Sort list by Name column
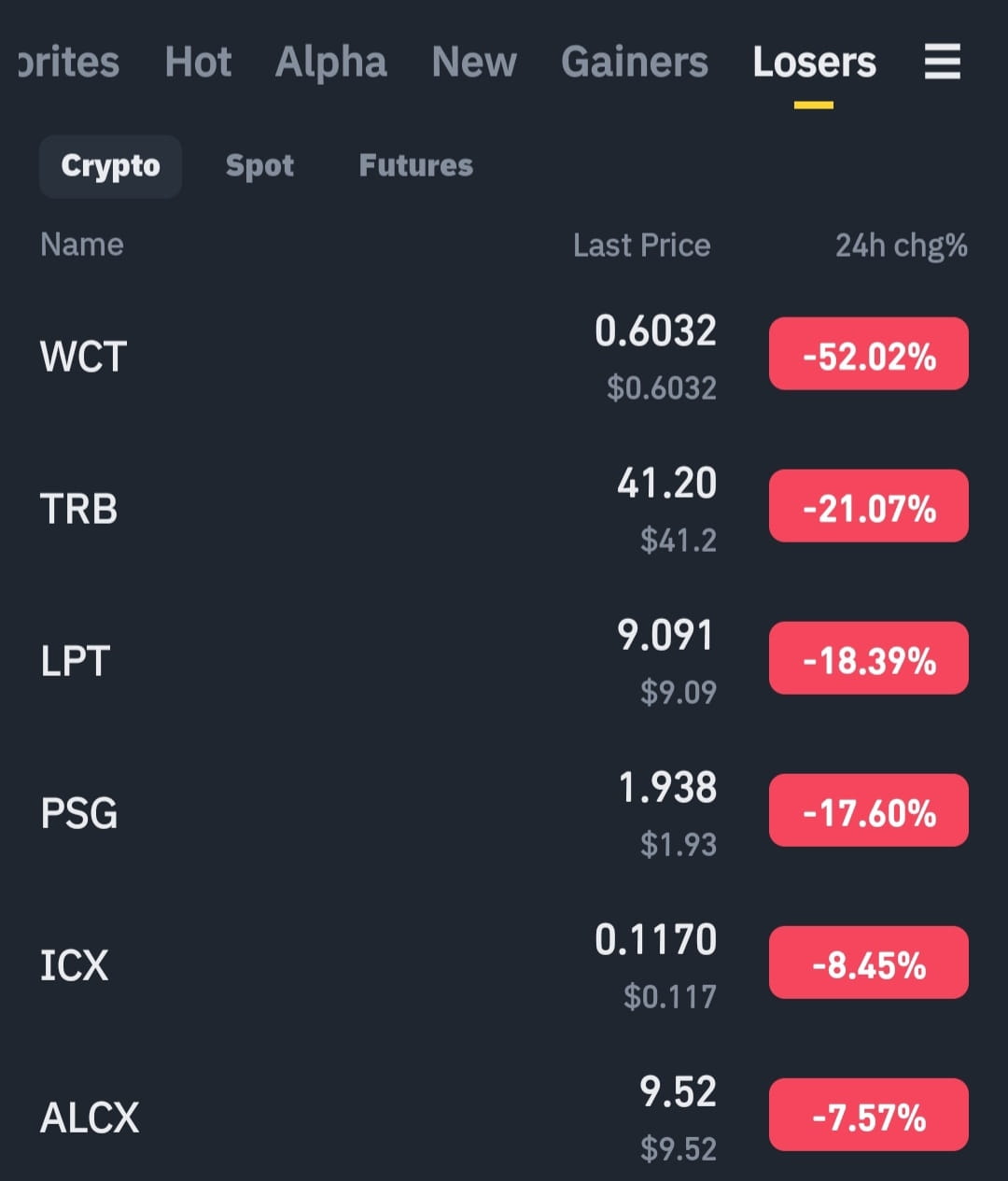 point(82,245)
